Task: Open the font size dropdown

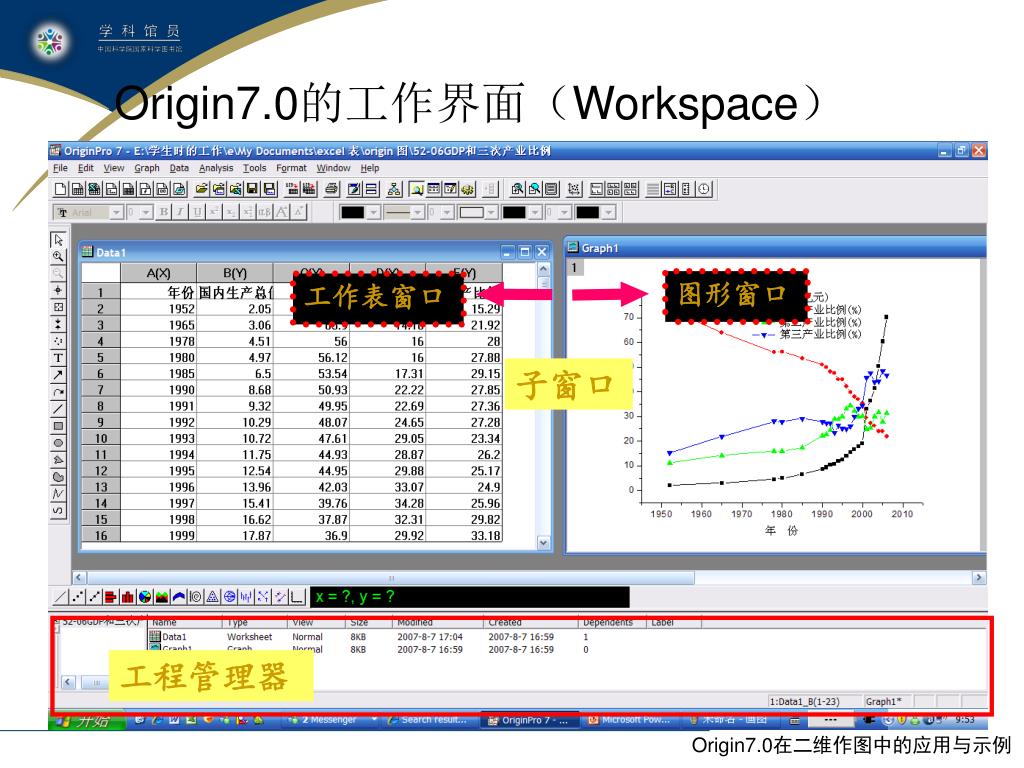Action: point(146,212)
